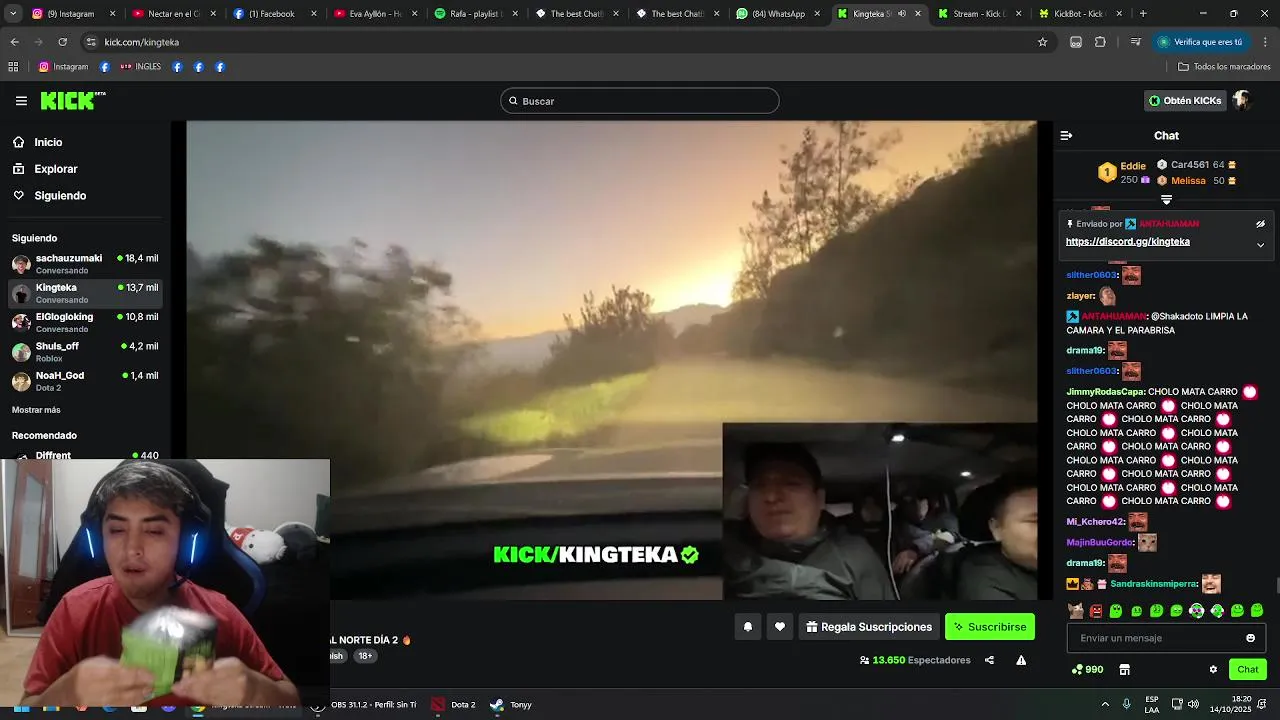Click Verifica que eres tú profile chip
The height and width of the screenshot is (720, 1280).
pyautogui.click(x=1202, y=42)
